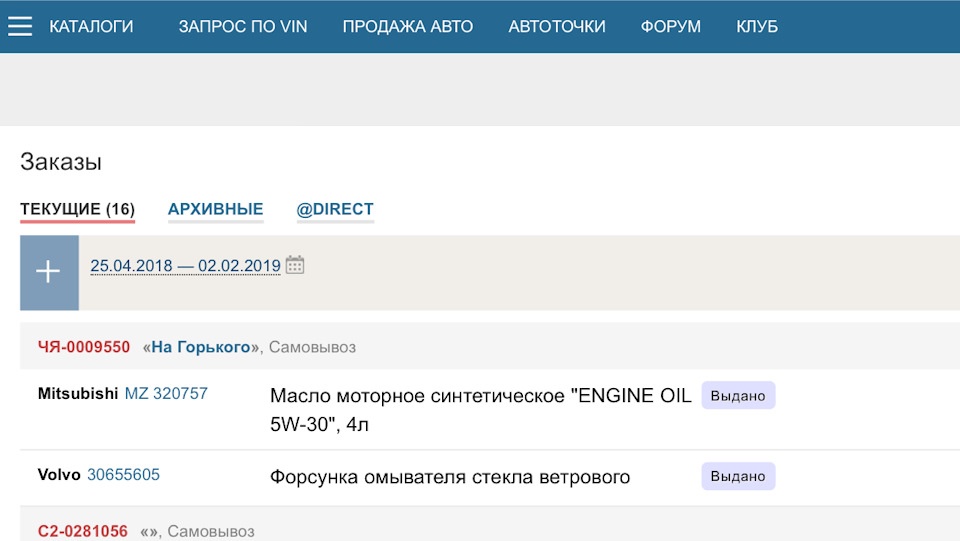Open Volvo part number 30655605
The height and width of the screenshot is (541, 960).
(x=123, y=475)
